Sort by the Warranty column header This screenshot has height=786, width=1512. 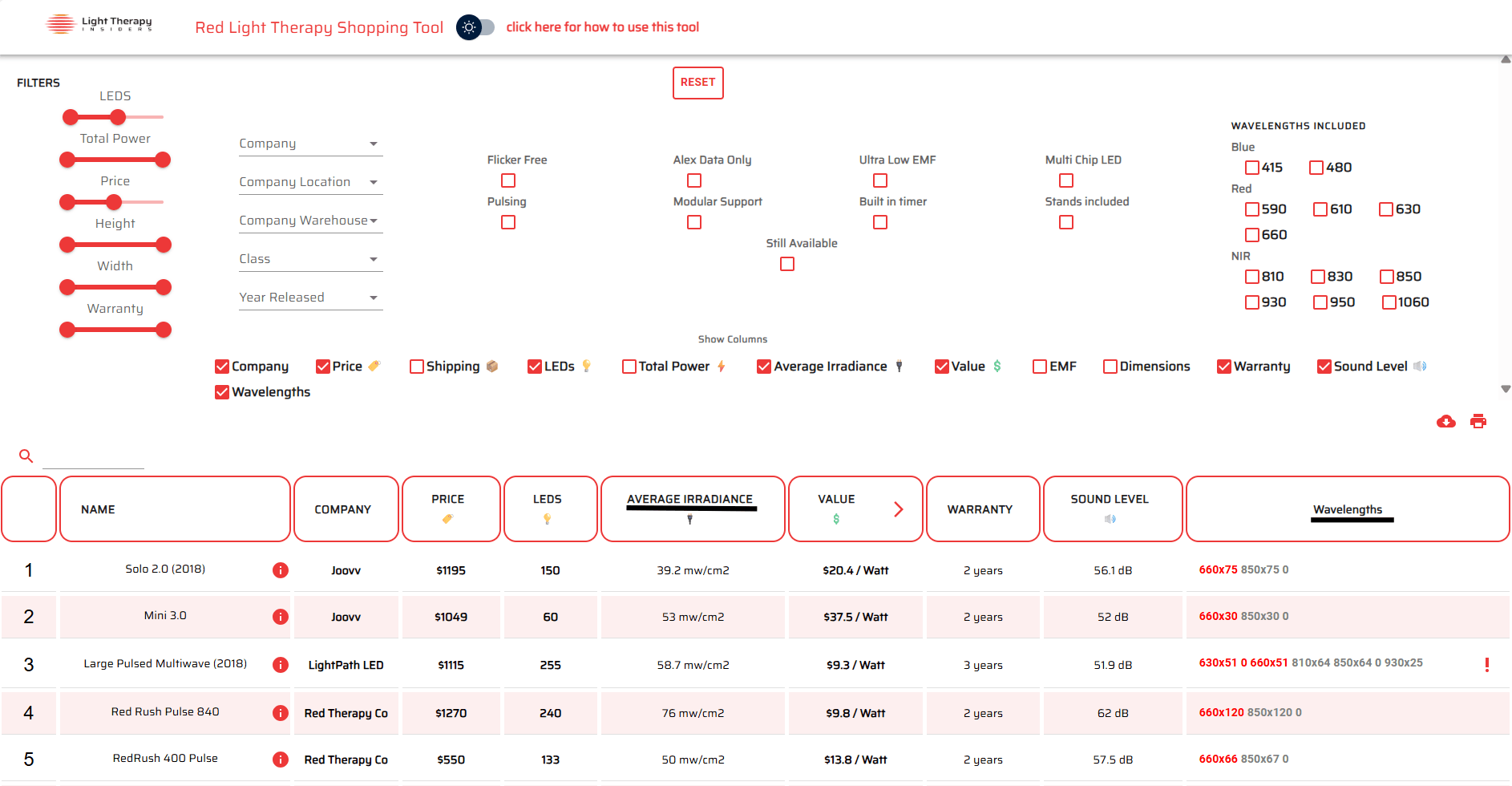(983, 509)
